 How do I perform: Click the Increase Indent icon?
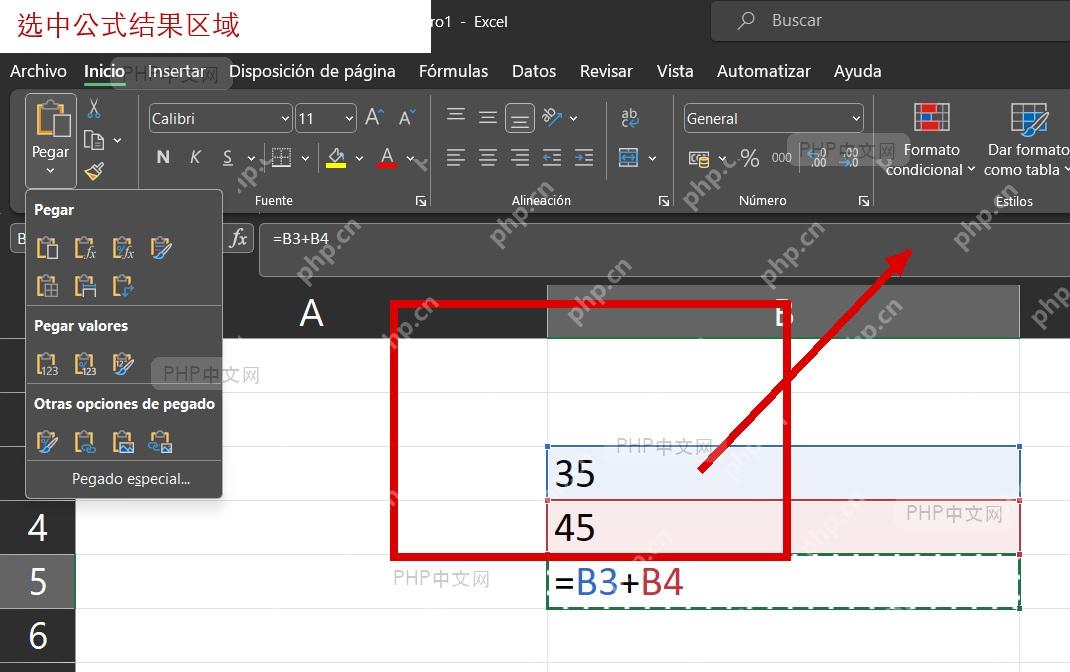pos(584,158)
